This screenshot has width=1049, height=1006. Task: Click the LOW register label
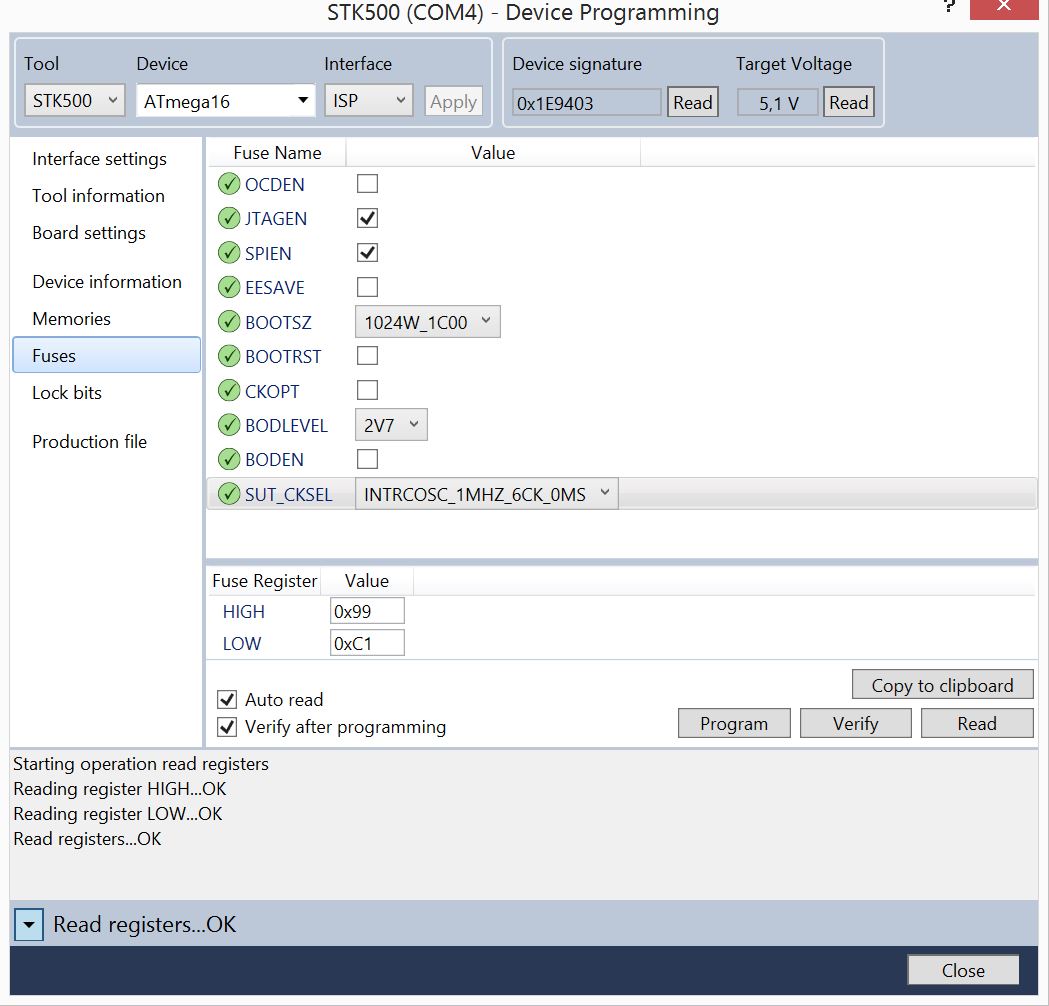(242, 643)
